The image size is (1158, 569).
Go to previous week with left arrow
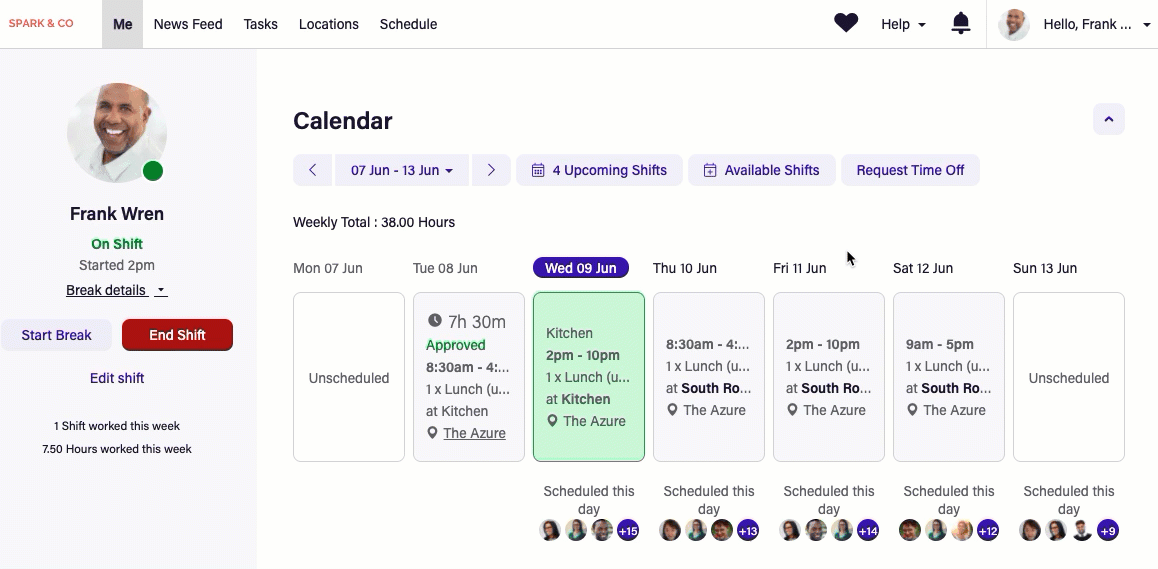[312, 170]
